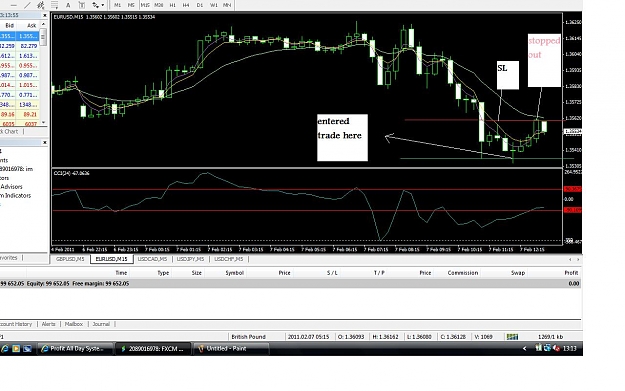Click the S / L column header
This screenshot has width=625, height=391.
point(332,273)
